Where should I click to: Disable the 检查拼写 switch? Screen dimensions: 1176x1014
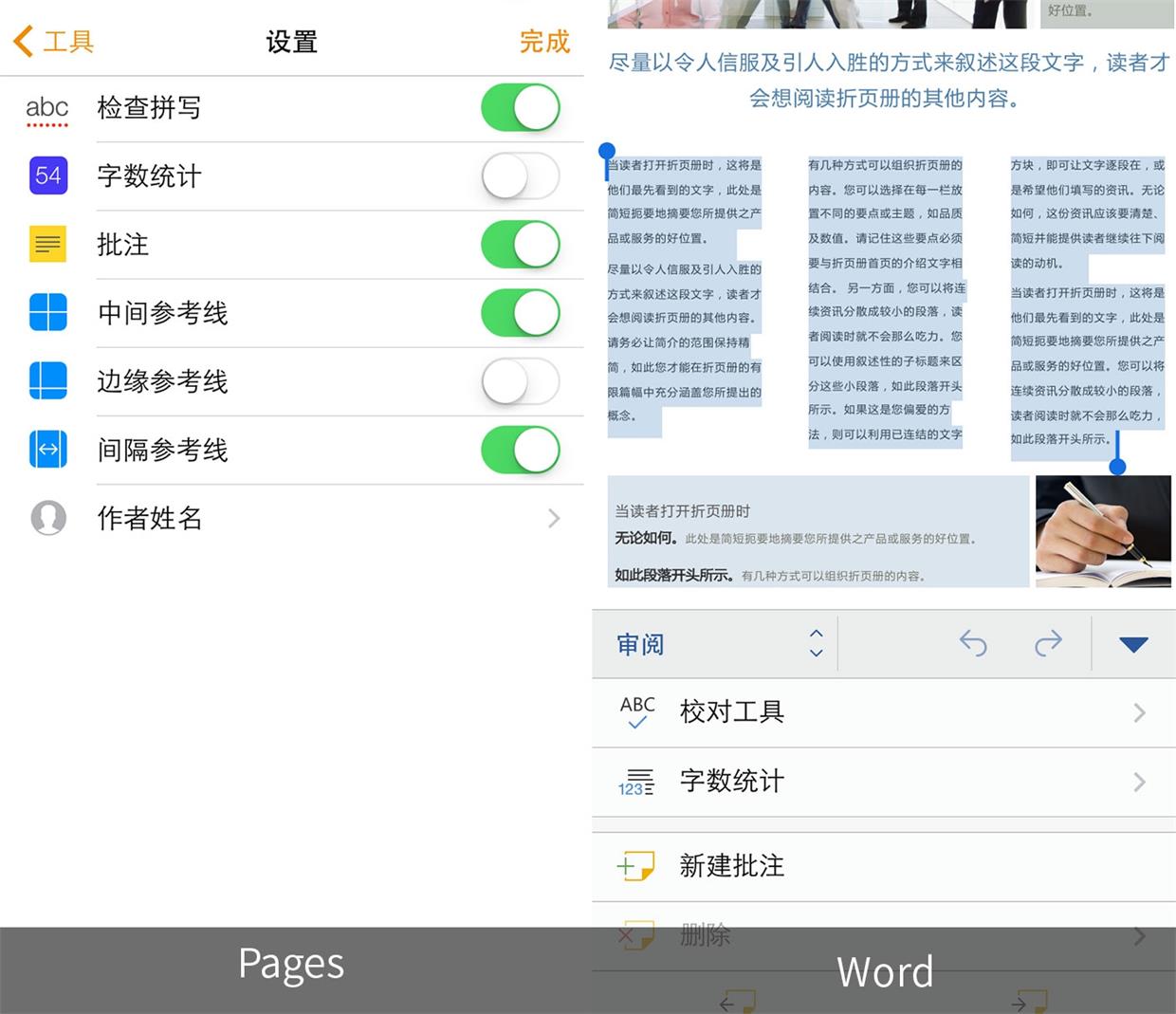point(519,107)
